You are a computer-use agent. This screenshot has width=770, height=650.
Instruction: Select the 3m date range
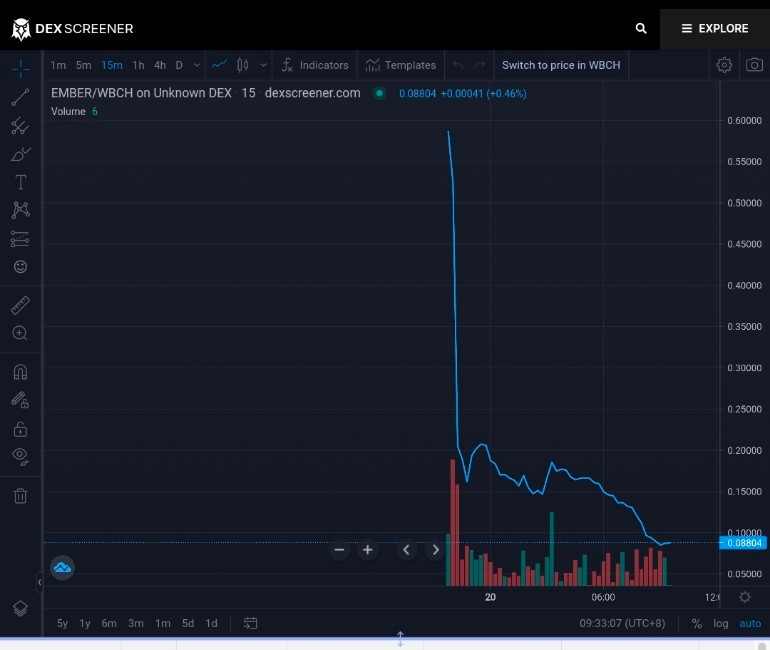pyautogui.click(x=136, y=623)
